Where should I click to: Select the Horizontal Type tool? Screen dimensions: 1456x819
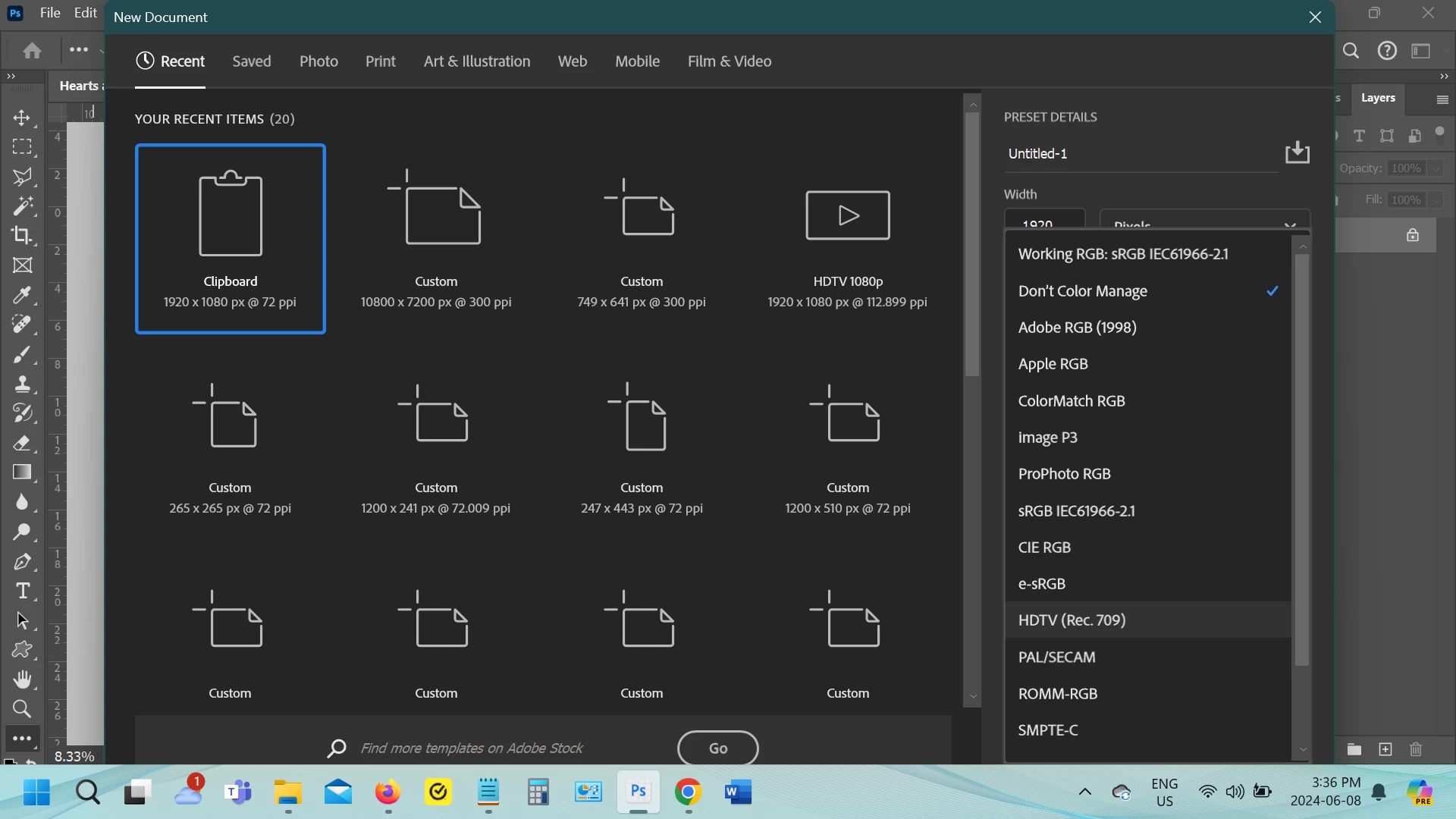coord(22,591)
